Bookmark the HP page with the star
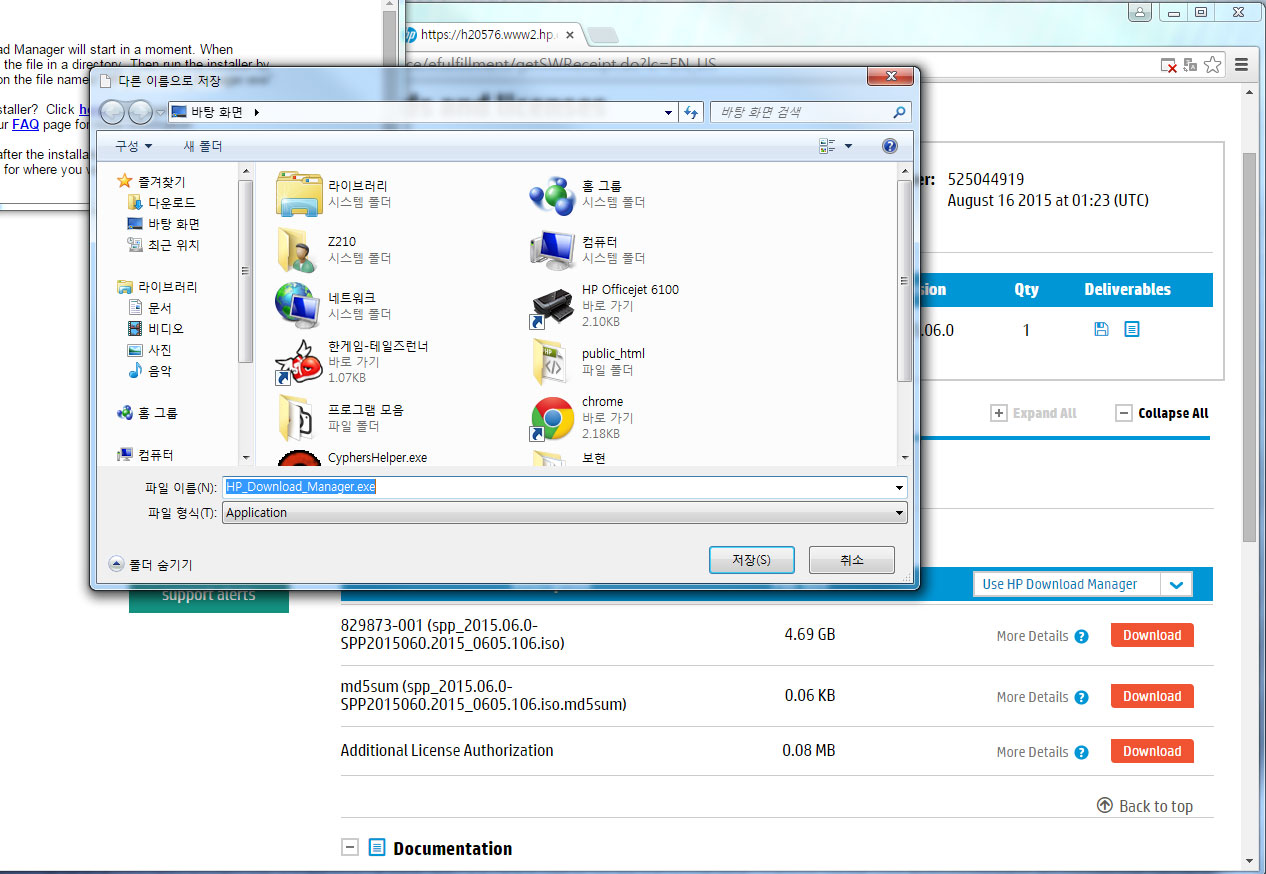This screenshot has height=874, width=1266. point(1212,65)
